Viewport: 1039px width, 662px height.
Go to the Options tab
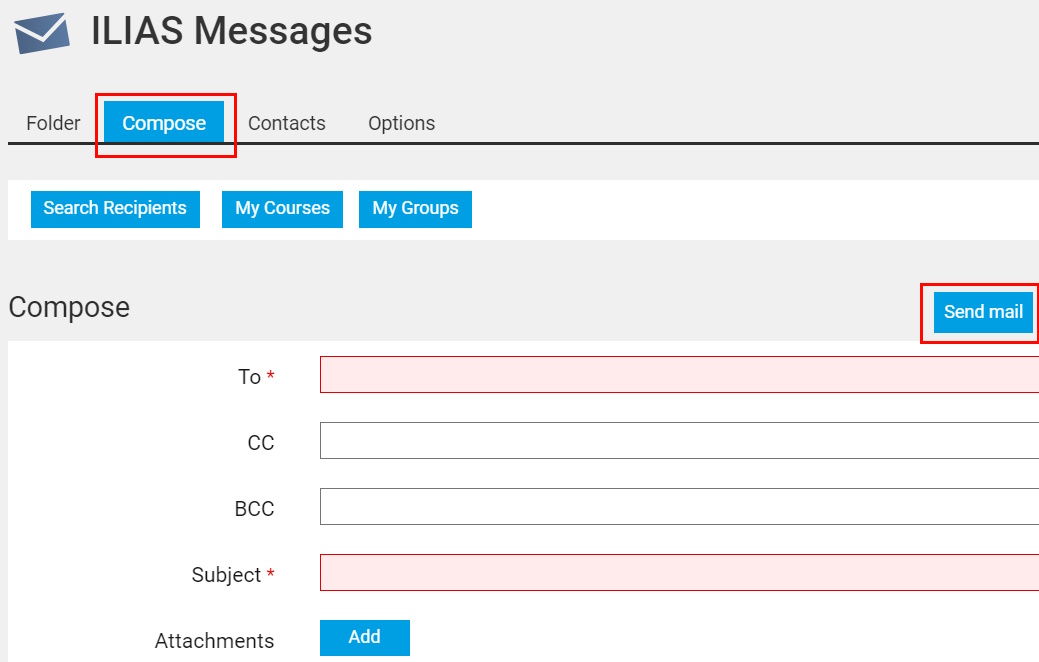coord(401,123)
